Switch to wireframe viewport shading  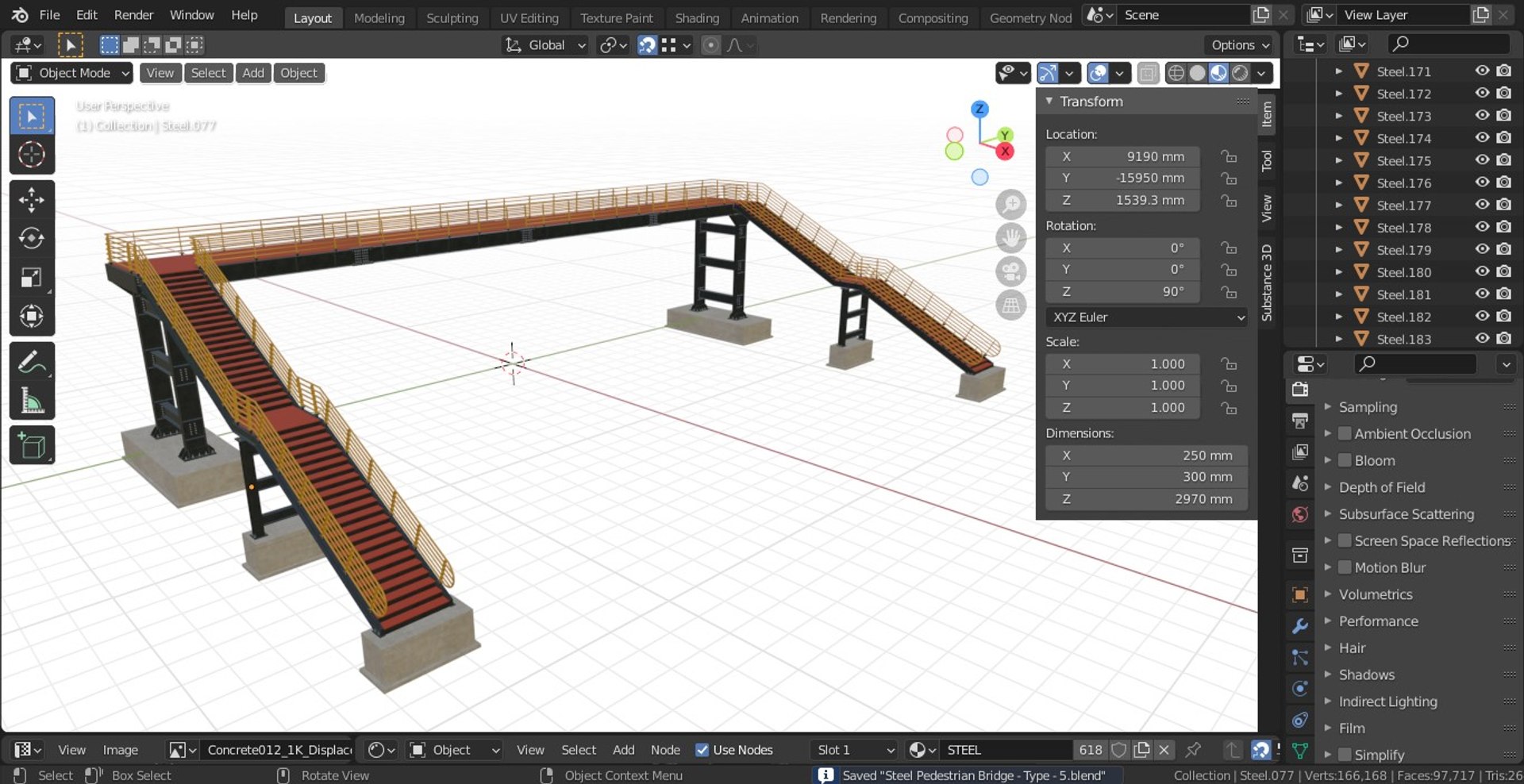pyautogui.click(x=1176, y=73)
